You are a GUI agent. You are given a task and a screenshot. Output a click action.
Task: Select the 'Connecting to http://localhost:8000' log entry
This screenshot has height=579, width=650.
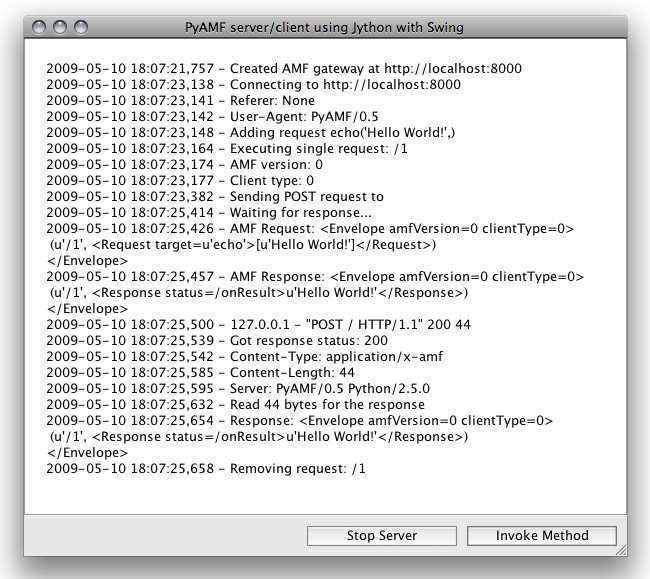click(x=254, y=85)
